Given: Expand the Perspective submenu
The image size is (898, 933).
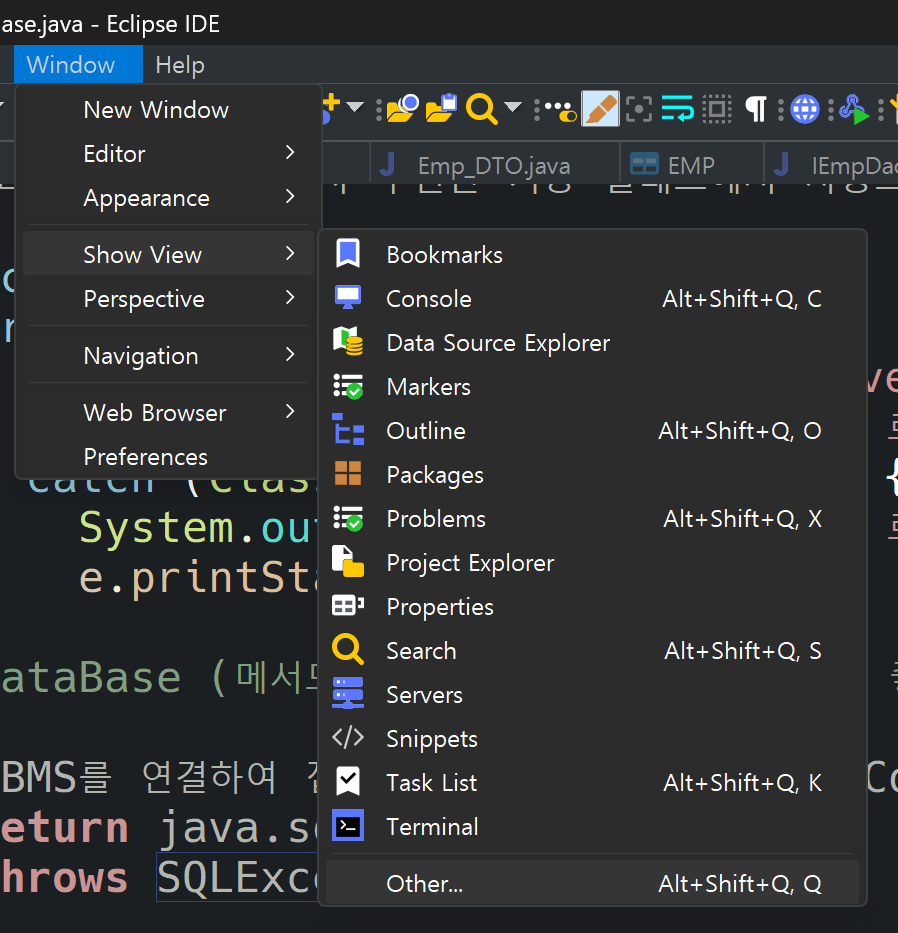Looking at the screenshot, I should click(x=168, y=299).
